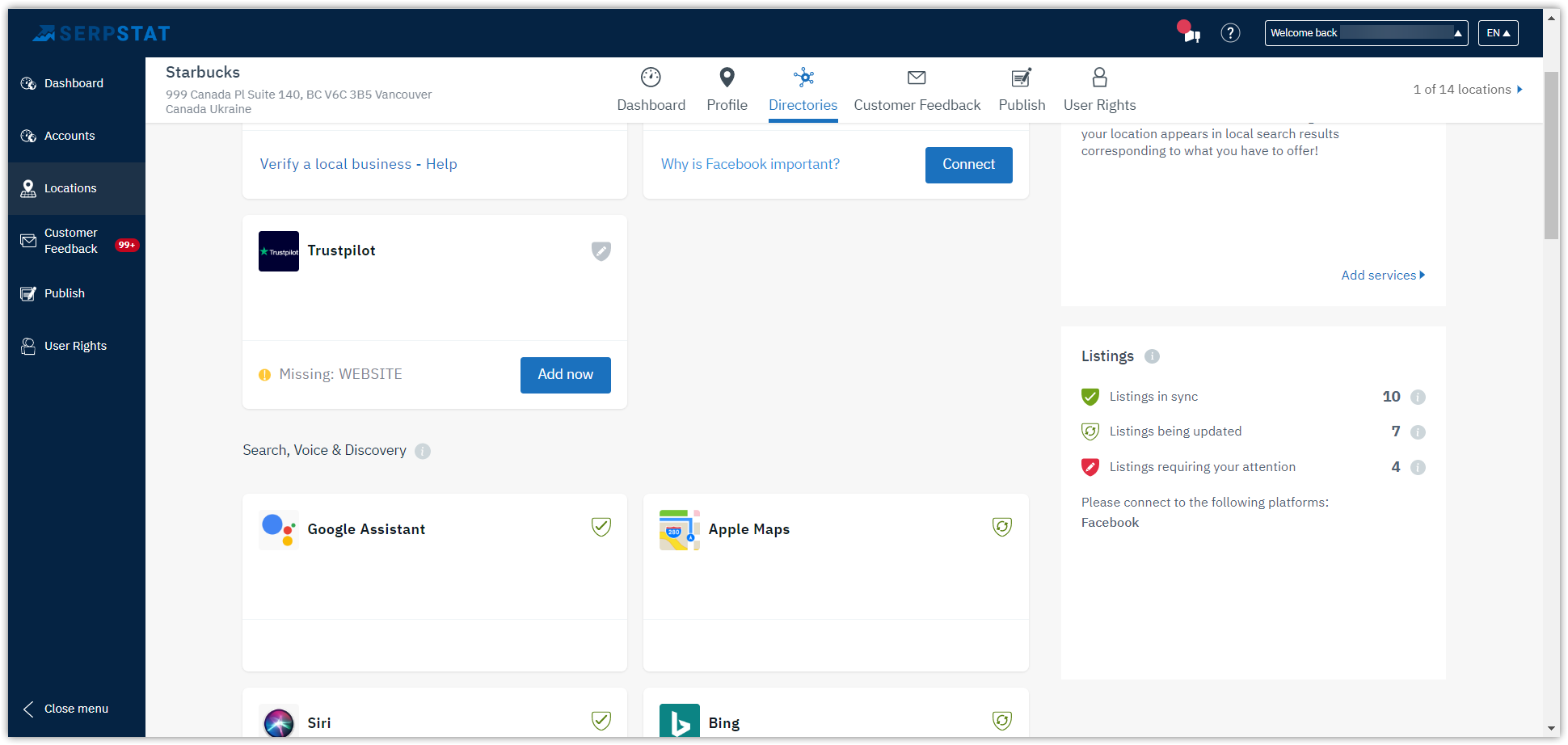Click the Siri logo
Viewport: 1568px width, 745px height.
click(279, 722)
